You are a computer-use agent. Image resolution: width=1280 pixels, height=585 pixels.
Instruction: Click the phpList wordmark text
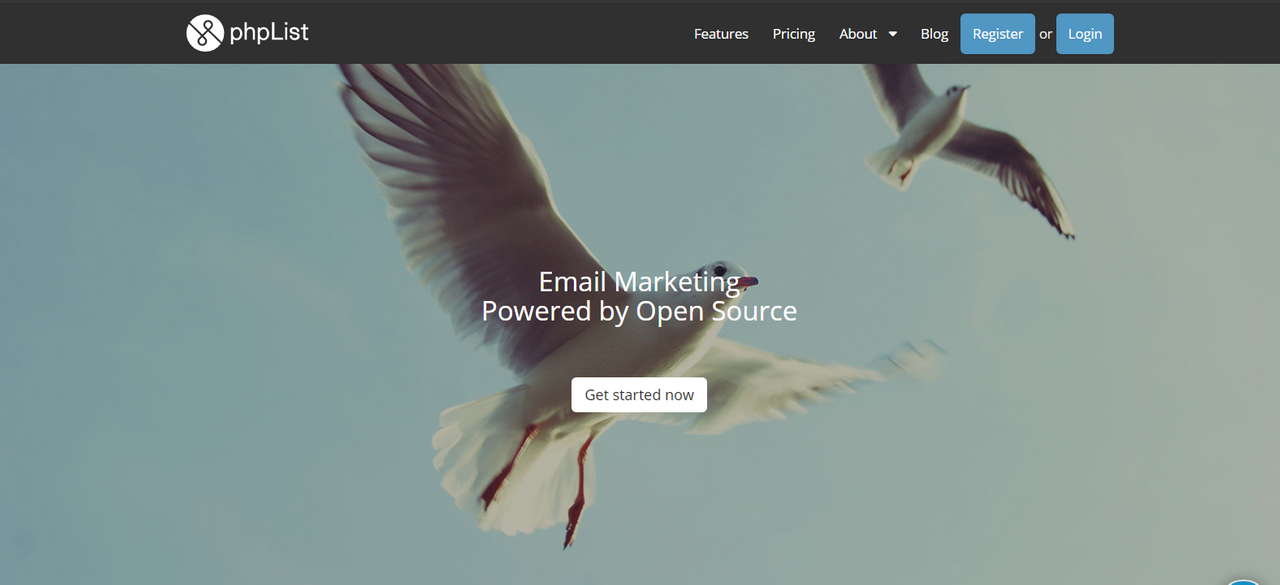269,32
